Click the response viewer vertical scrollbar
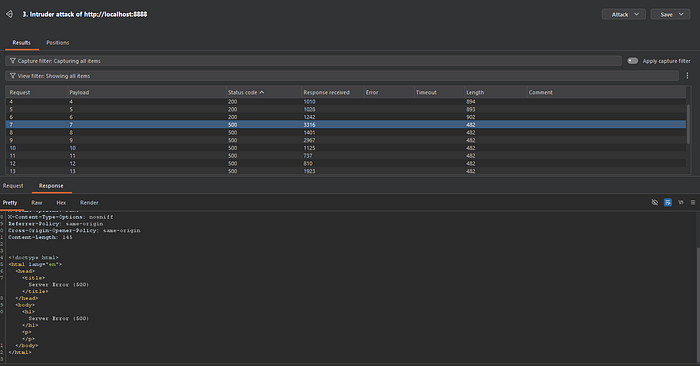700x366 pixels. coord(697,304)
